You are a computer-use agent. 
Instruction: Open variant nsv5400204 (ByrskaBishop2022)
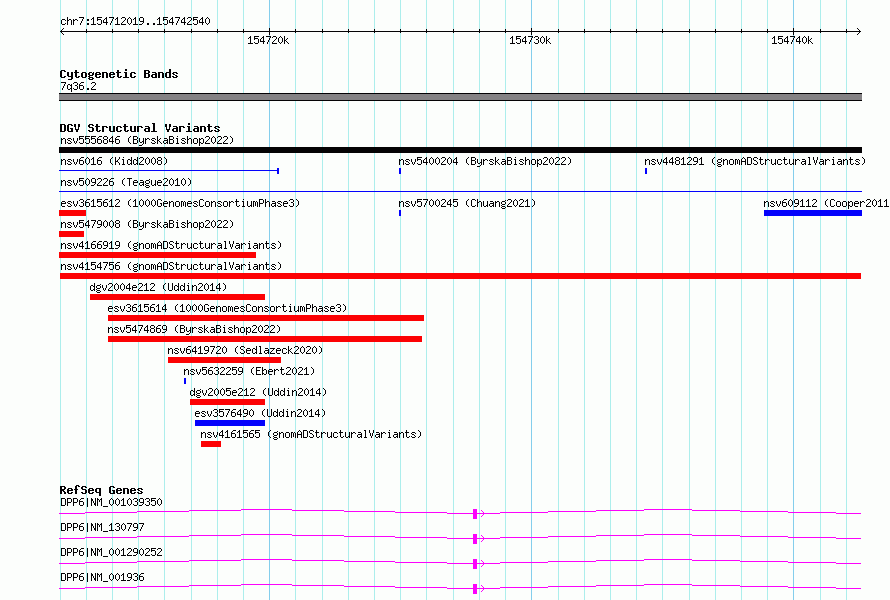[x=485, y=161]
